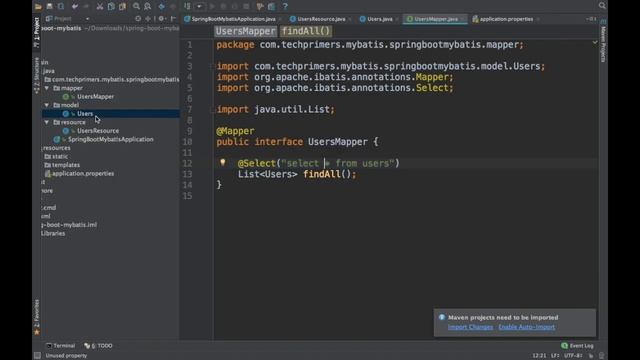This screenshot has width=640, height=360.
Task: Click the Open folder toolbar icon
Action: click(x=38, y=6)
